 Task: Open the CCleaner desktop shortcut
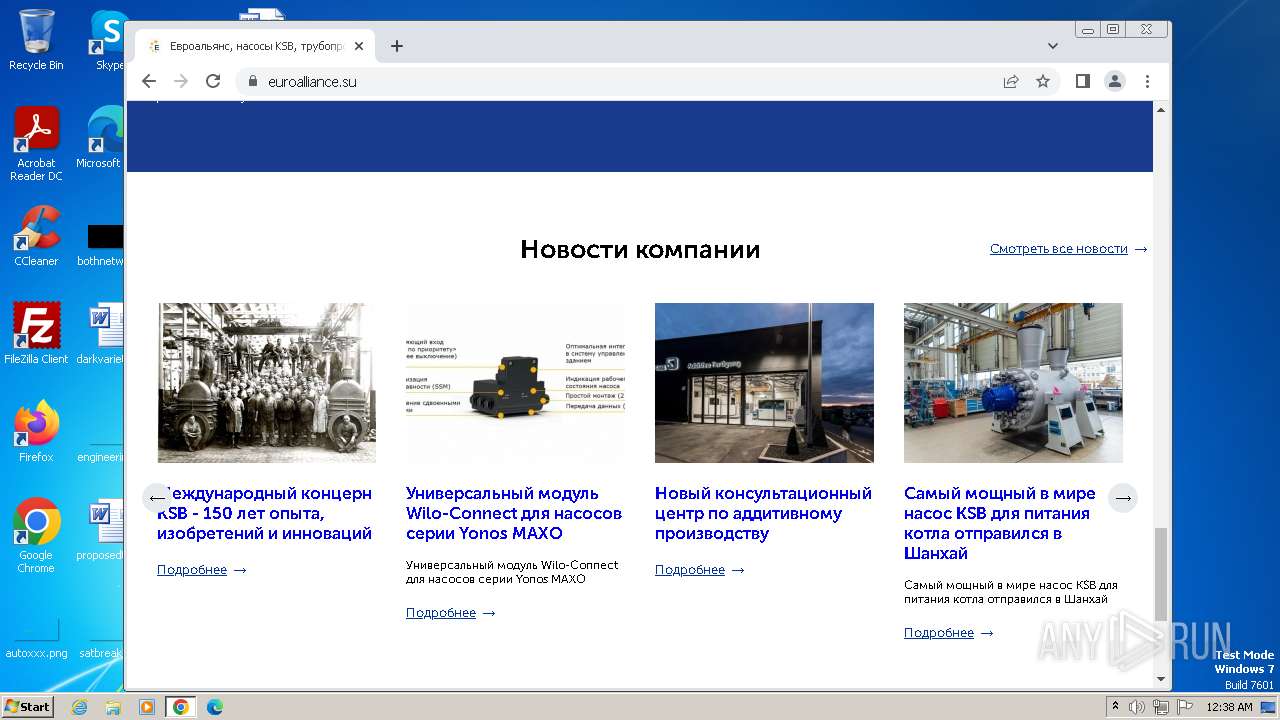[x=36, y=236]
